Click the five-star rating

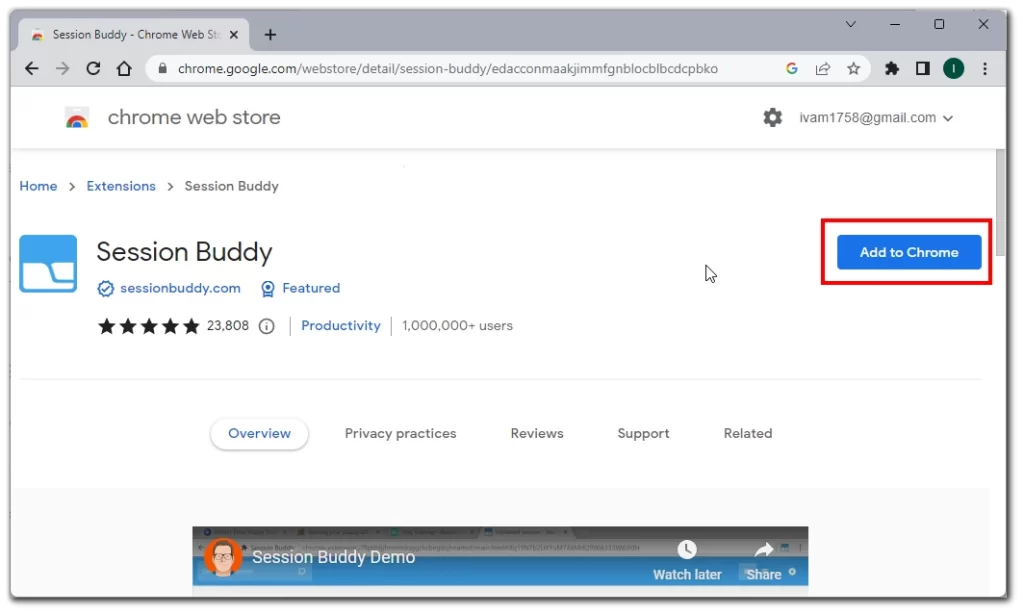point(148,326)
